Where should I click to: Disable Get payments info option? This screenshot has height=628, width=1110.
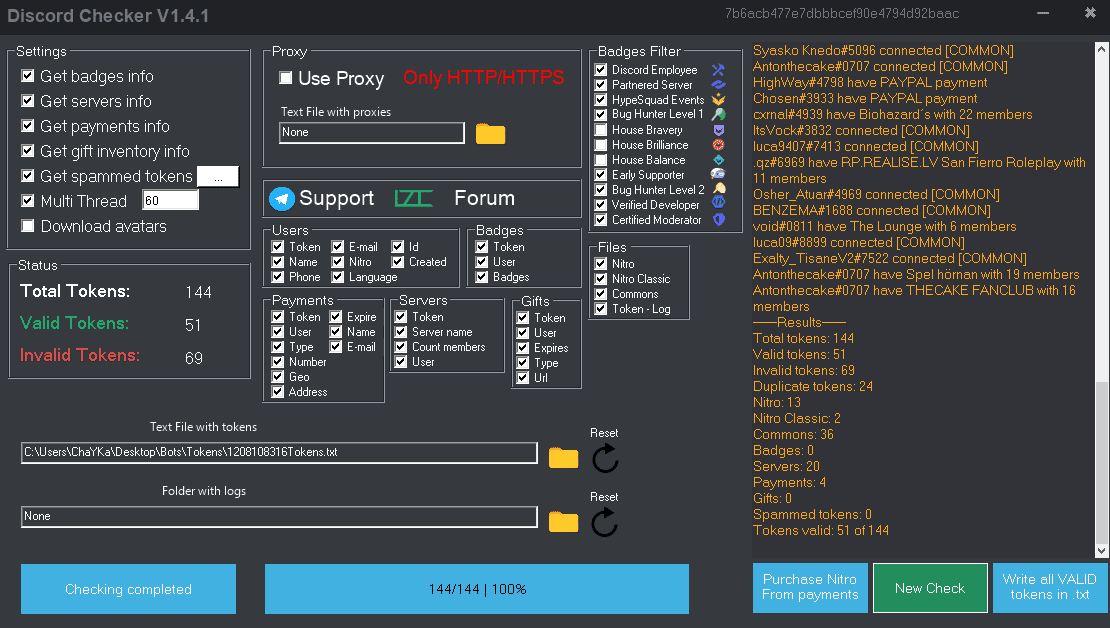tap(28, 125)
